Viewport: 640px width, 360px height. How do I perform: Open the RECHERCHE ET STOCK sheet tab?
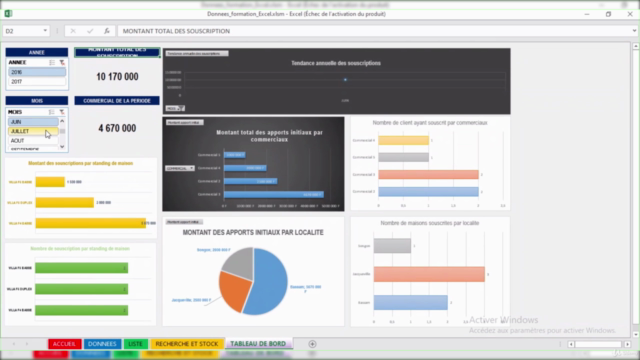187,344
